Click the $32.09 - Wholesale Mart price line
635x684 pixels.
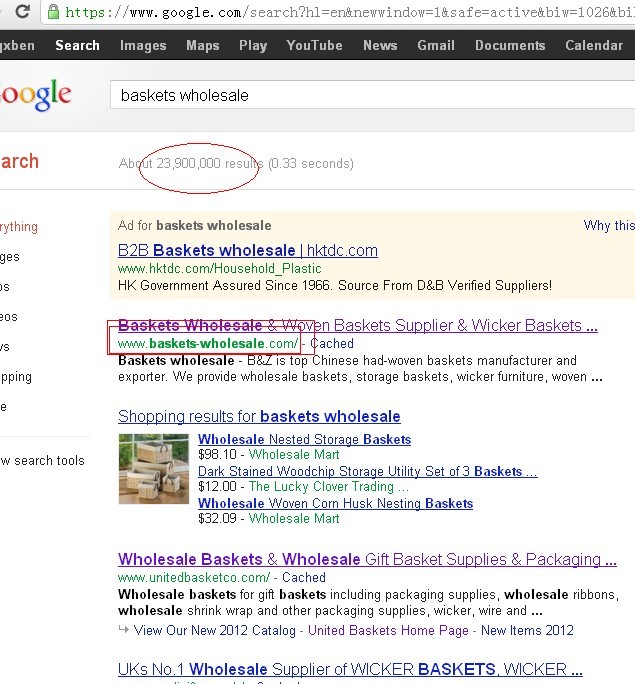pyautogui.click(x=269, y=519)
